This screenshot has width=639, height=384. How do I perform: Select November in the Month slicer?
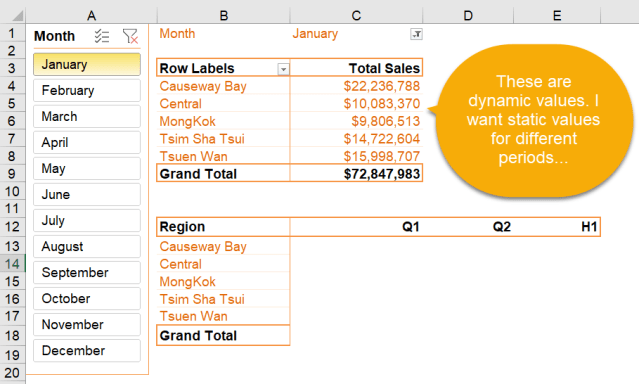(x=87, y=325)
